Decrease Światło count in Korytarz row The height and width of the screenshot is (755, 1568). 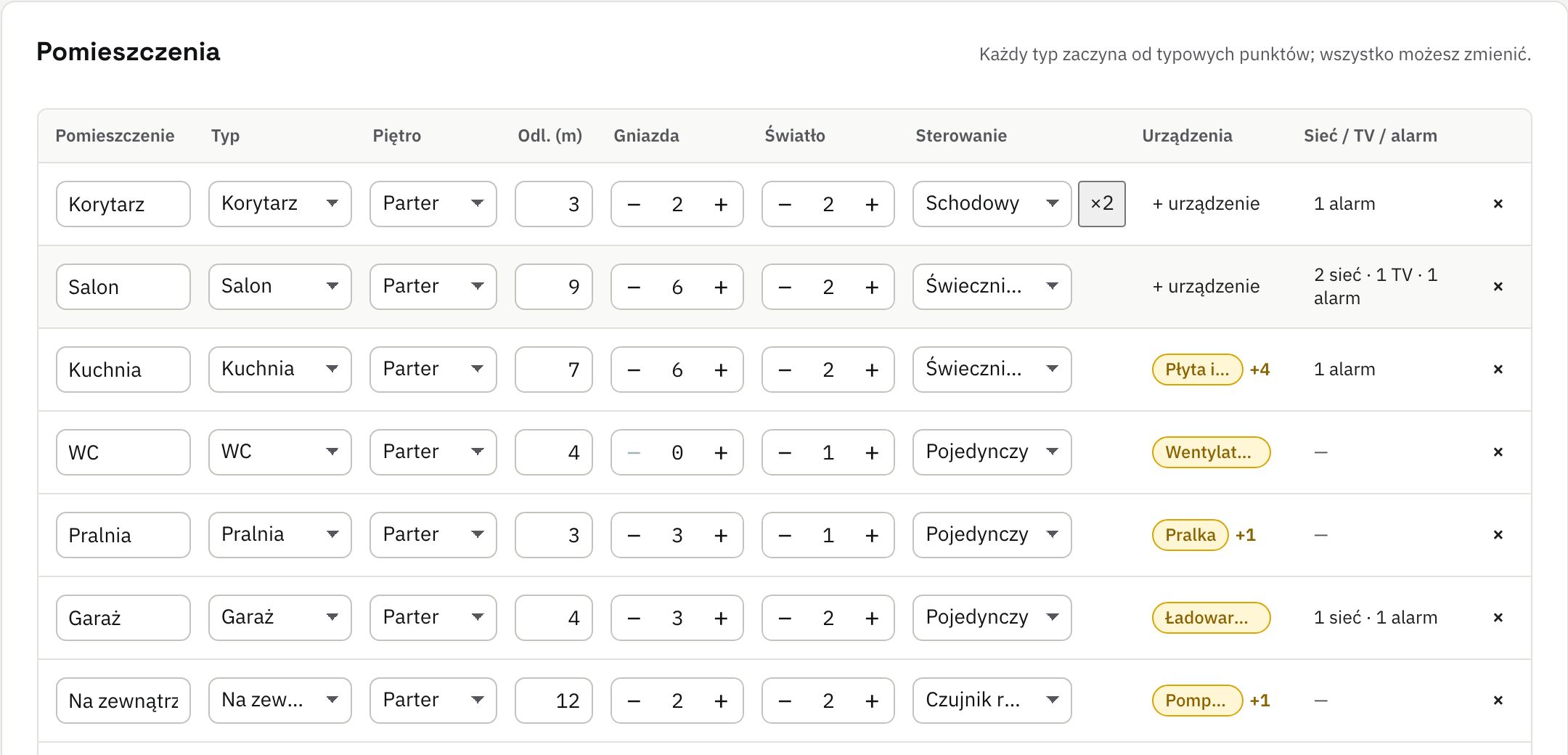click(785, 205)
